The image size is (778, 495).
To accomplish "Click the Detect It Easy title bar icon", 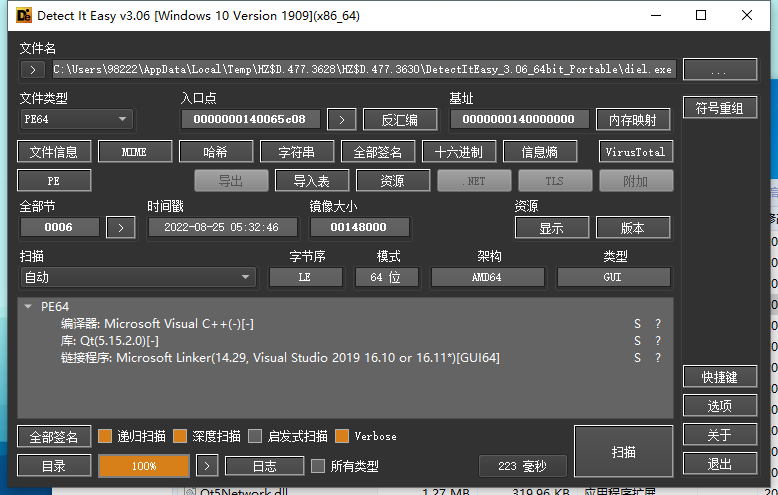I will [24, 15].
